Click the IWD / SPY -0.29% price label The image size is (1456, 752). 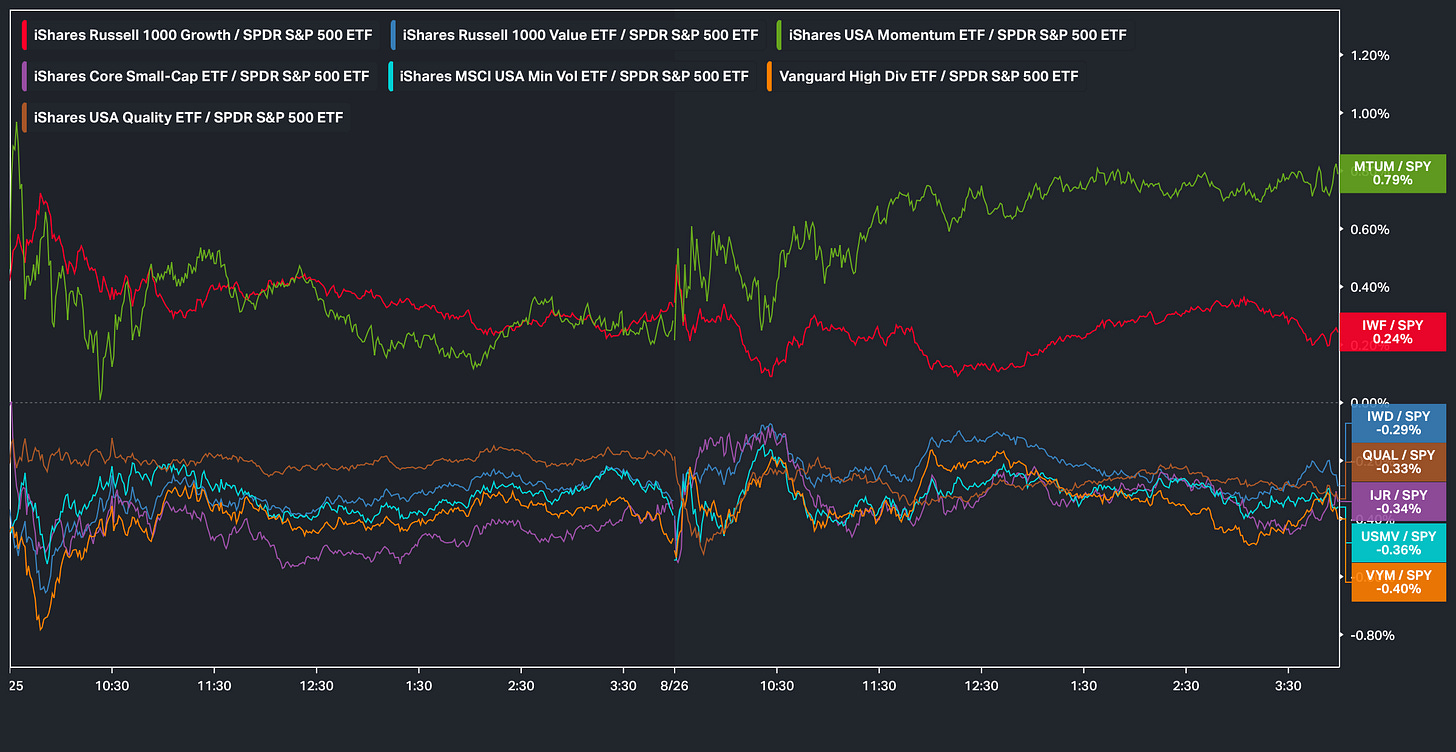(1398, 423)
